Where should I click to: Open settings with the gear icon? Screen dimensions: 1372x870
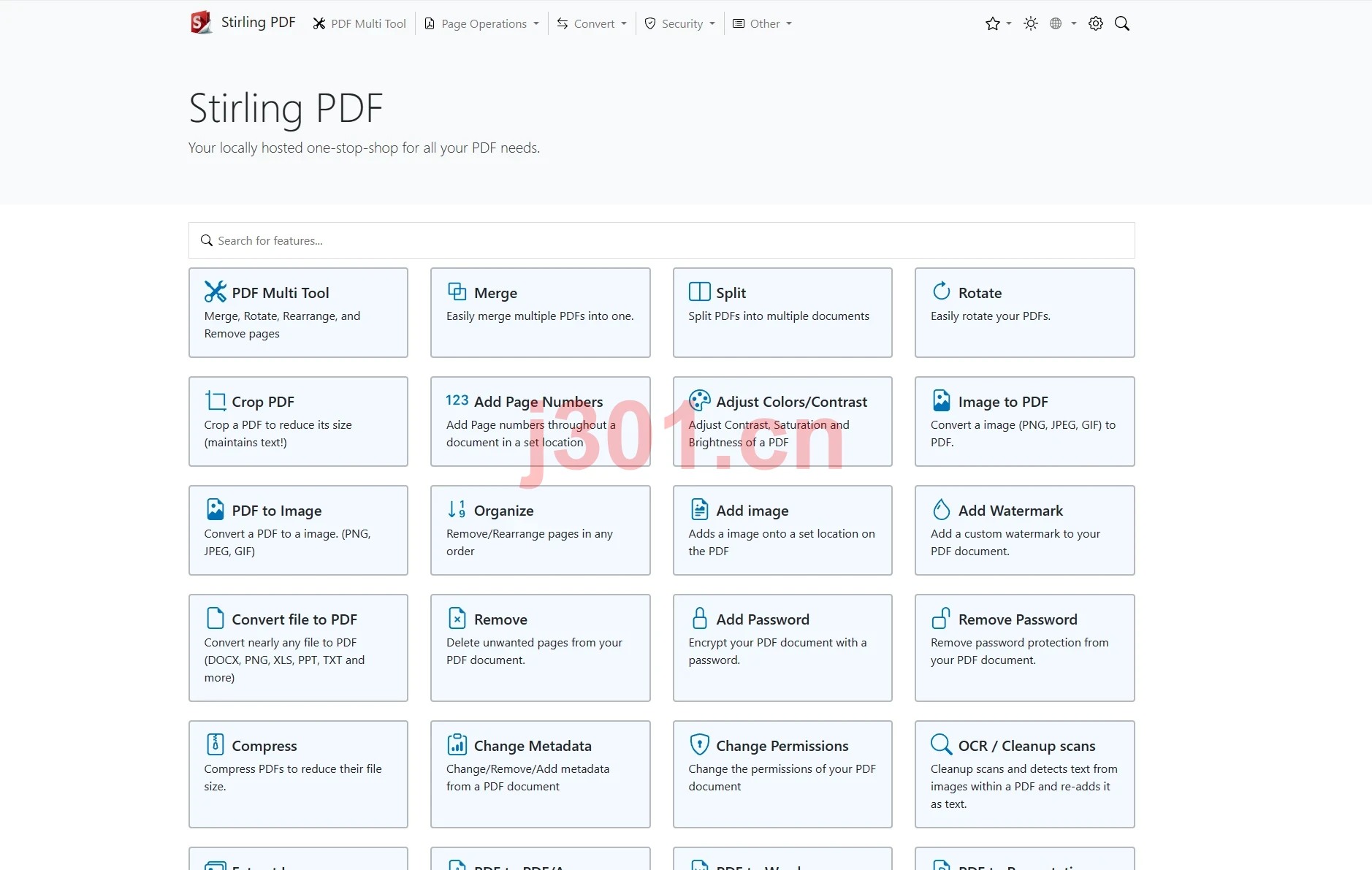click(1096, 23)
